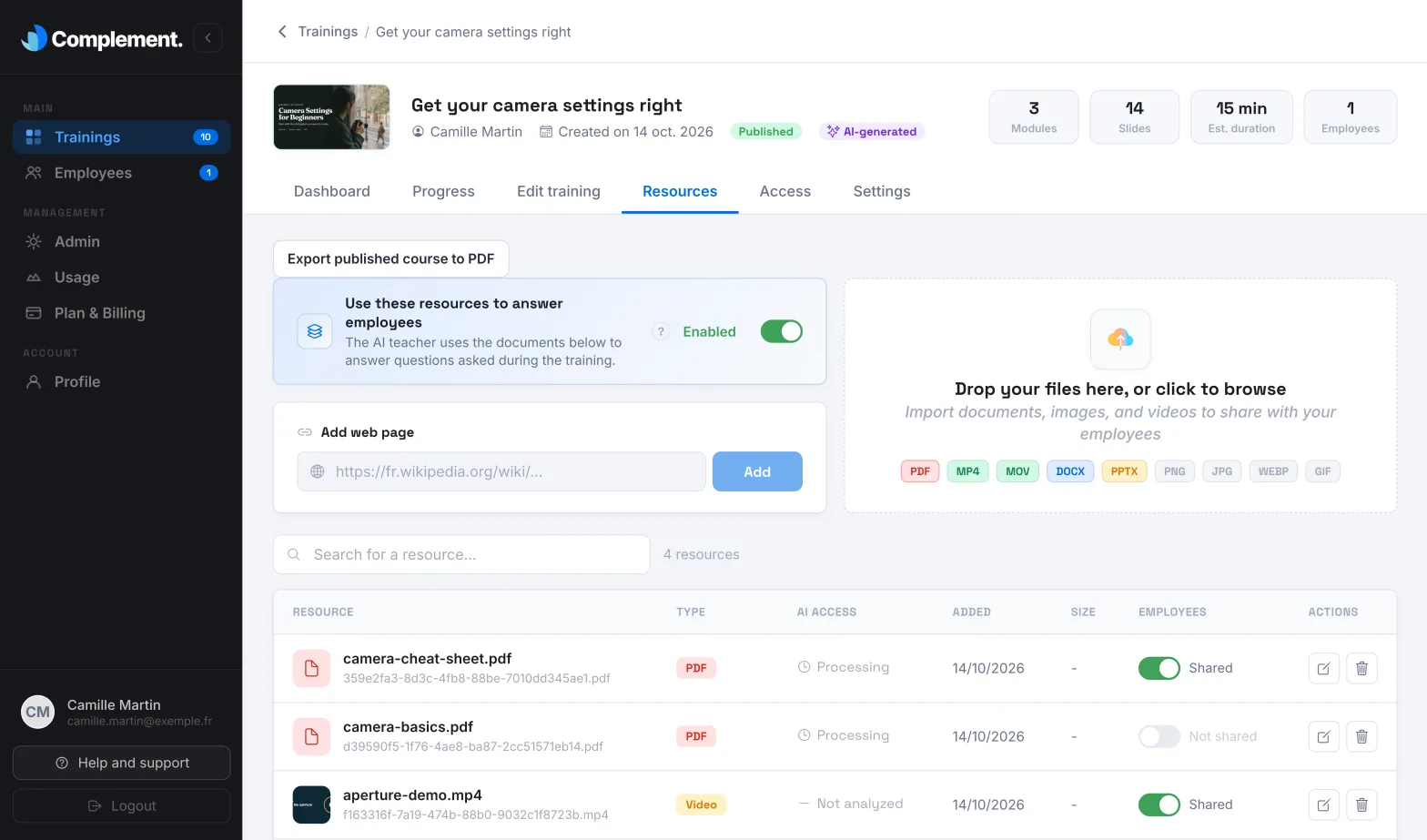Screen dimensions: 1427x840
Task: Edit camera-cheat-sheet.pdf resource
Action: 1323,668
